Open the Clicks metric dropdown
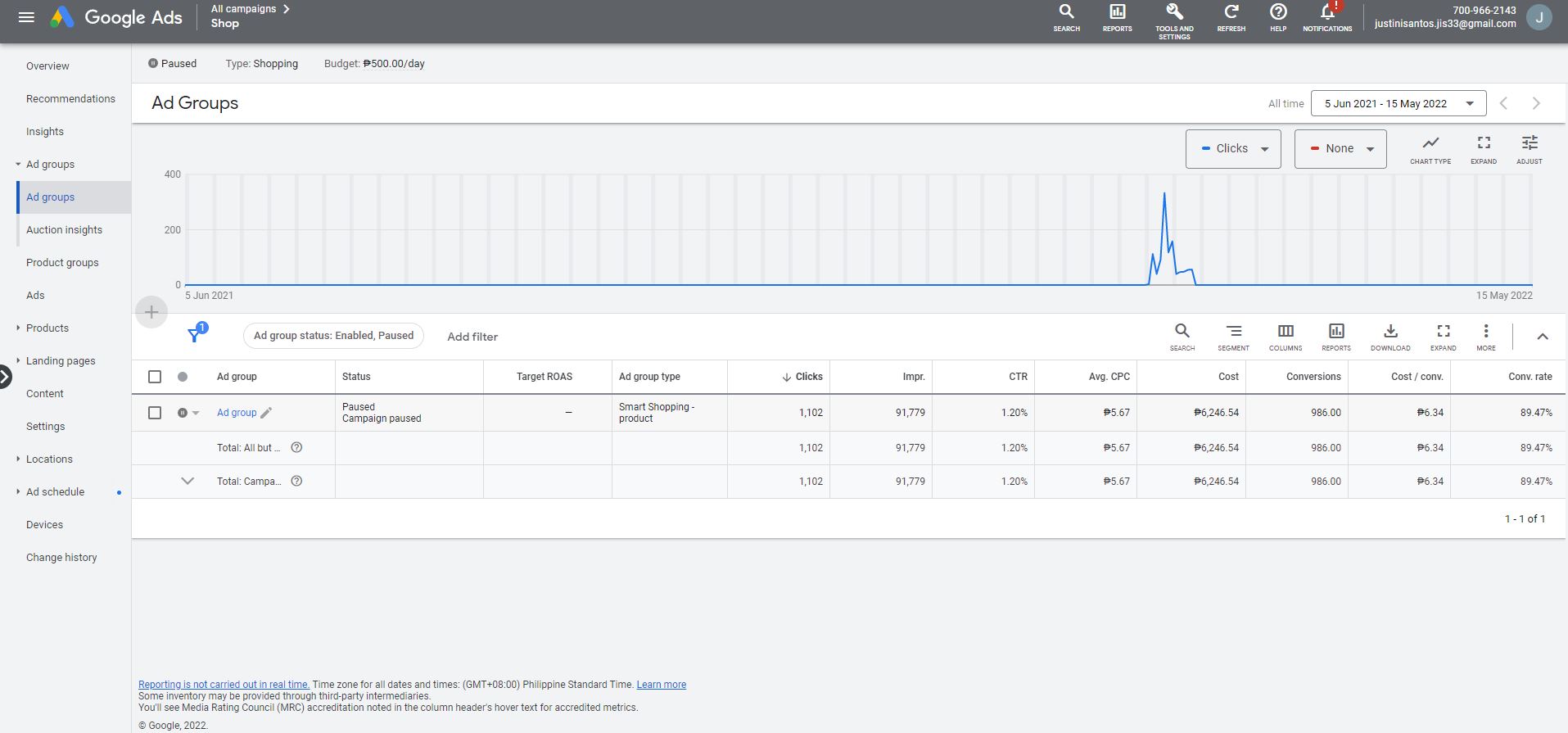 point(1233,148)
